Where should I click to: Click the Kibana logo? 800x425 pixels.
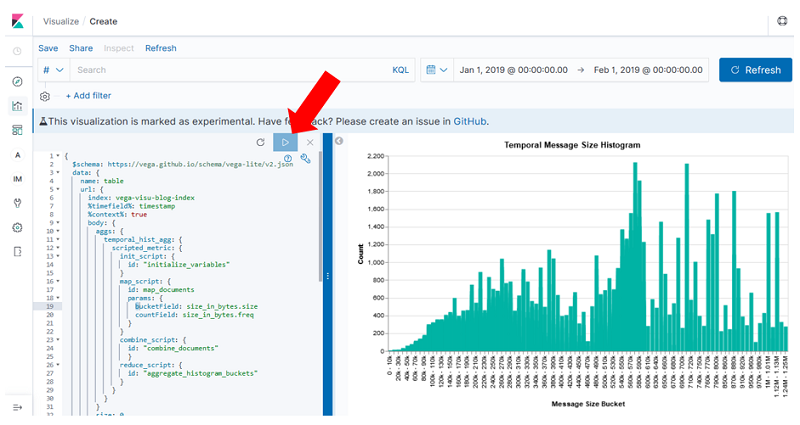point(17,19)
